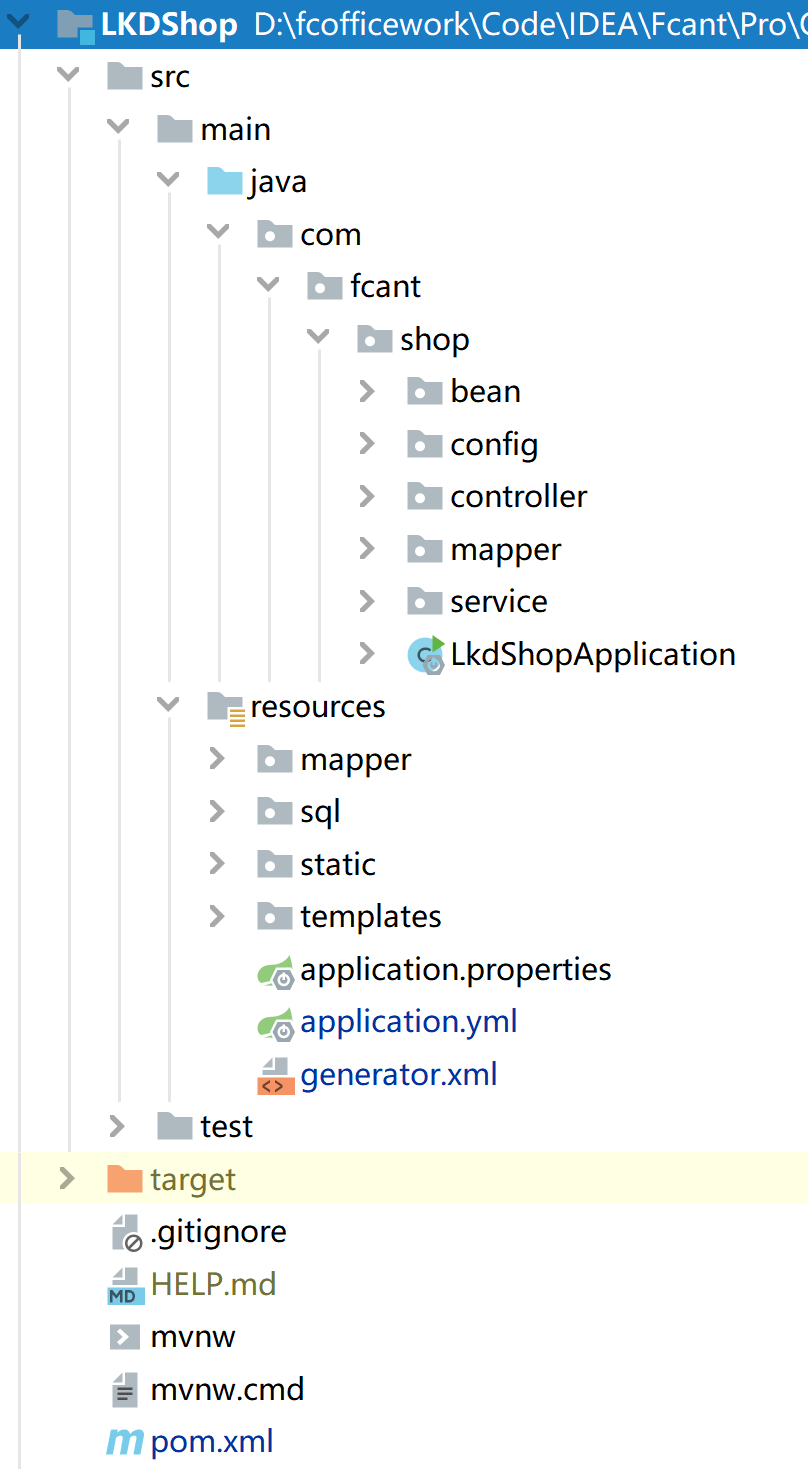
Task: Select the service package
Action: tap(498, 602)
